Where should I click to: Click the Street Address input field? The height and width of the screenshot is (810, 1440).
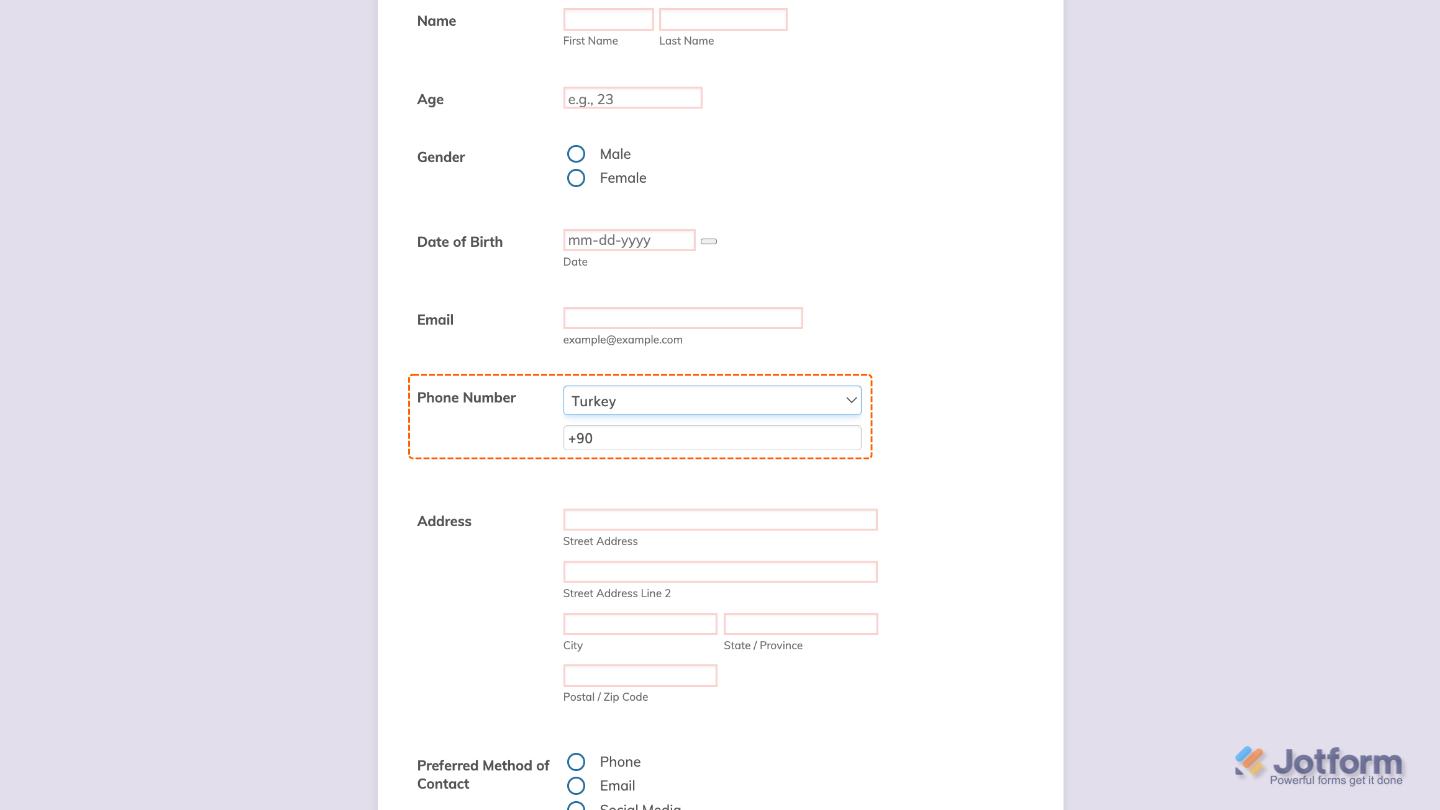[x=719, y=519]
